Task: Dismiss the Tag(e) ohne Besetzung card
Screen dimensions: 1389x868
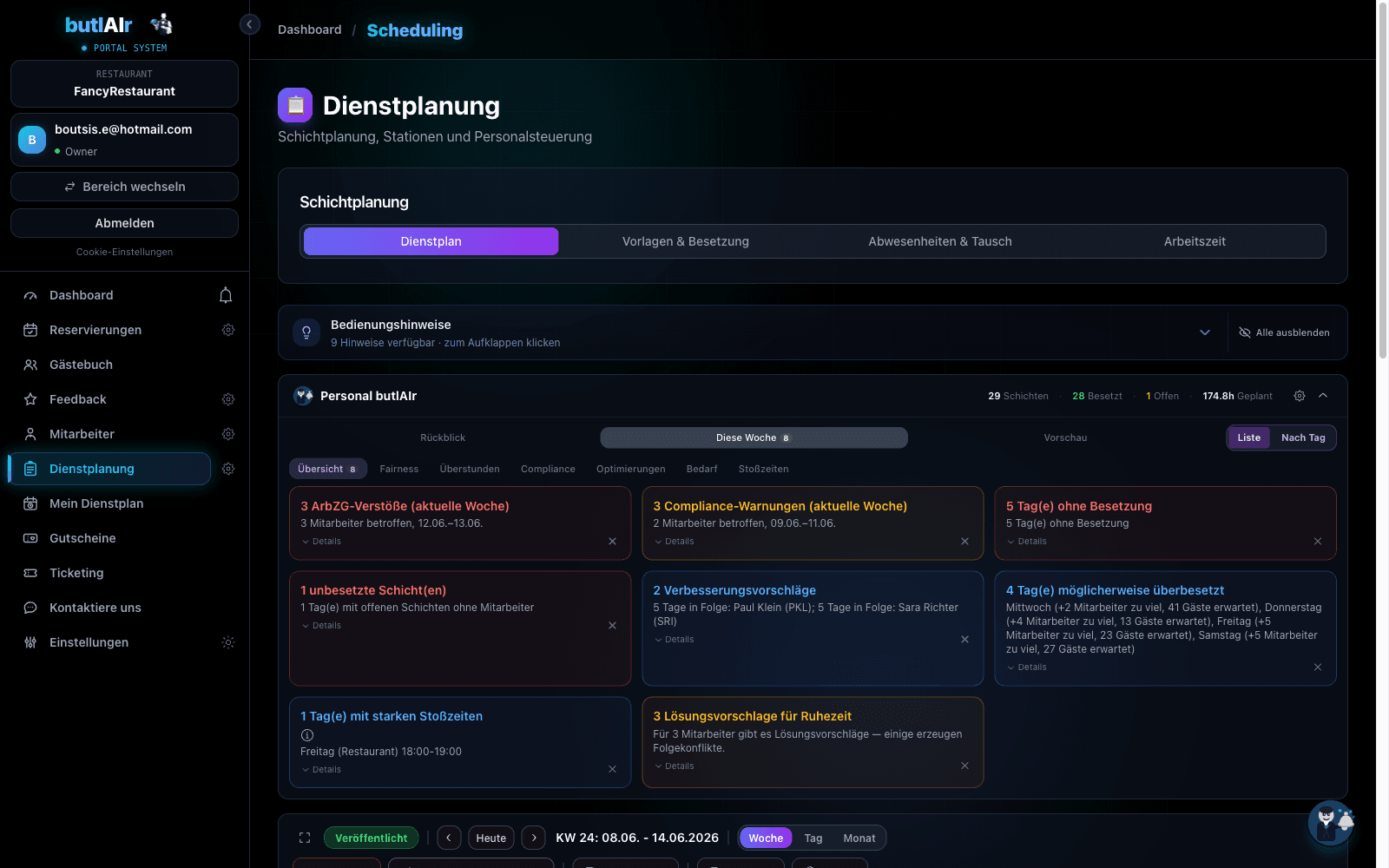Action: 1318,542
